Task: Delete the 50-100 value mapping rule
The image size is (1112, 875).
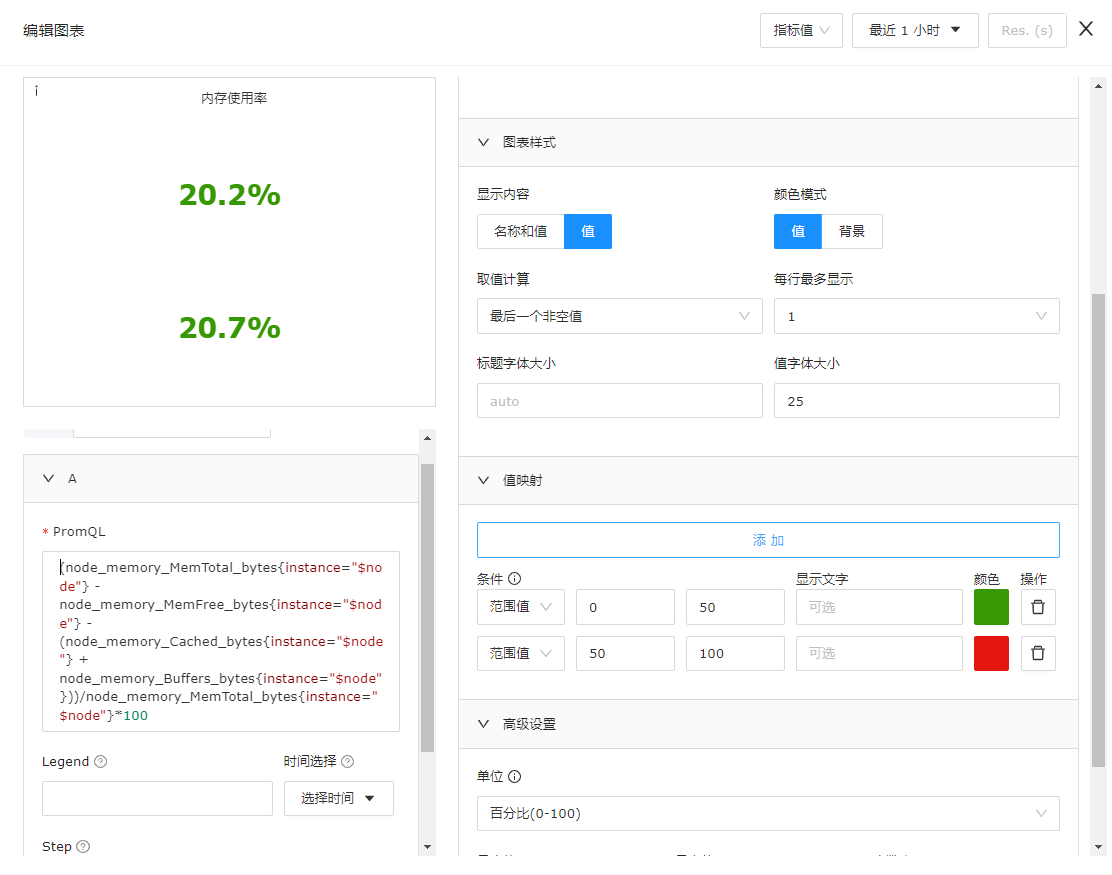Action: [1038, 653]
